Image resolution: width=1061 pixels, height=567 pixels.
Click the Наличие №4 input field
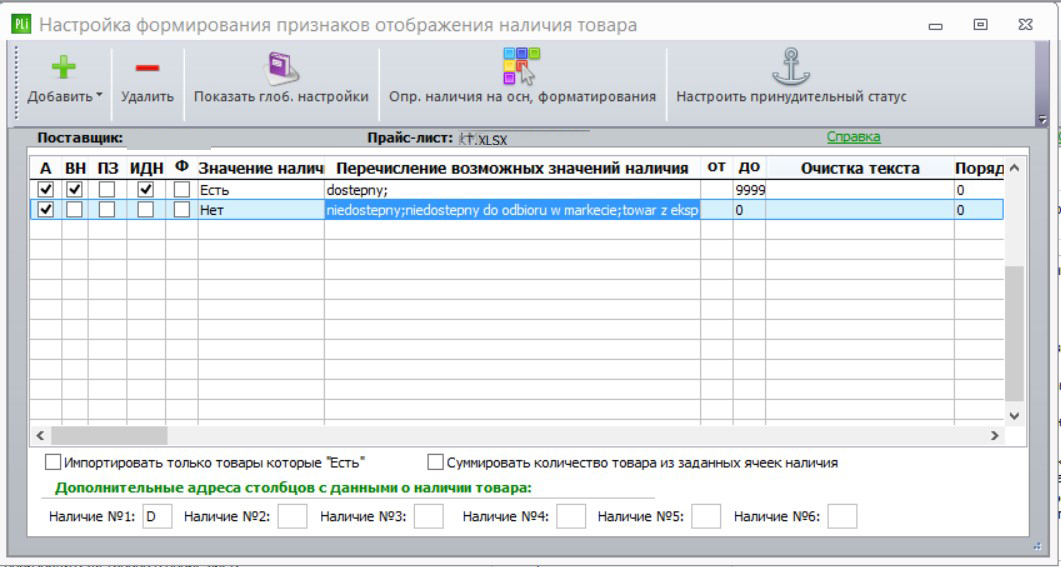[571, 516]
